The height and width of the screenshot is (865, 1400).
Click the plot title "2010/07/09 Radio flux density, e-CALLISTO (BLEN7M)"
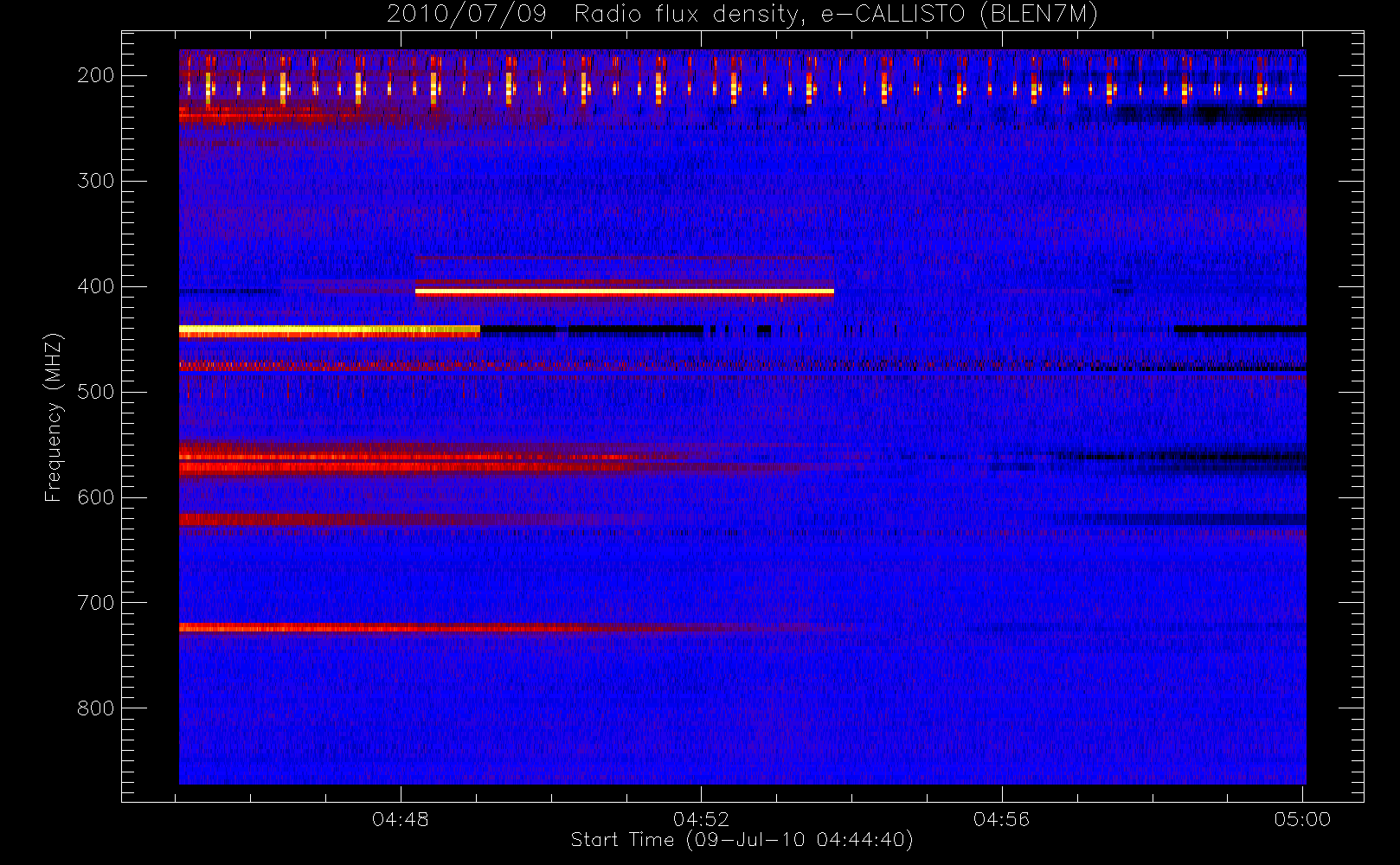(742, 15)
